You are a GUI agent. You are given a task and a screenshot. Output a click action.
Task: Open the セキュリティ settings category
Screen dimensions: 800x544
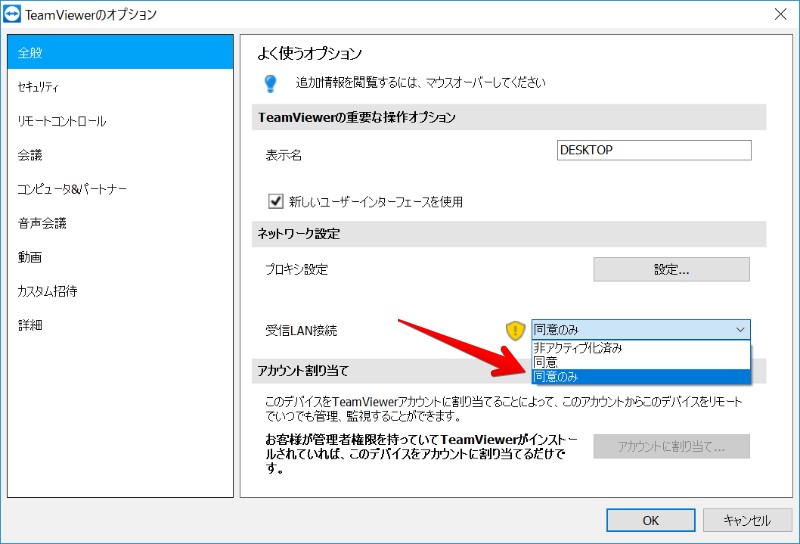(120, 87)
